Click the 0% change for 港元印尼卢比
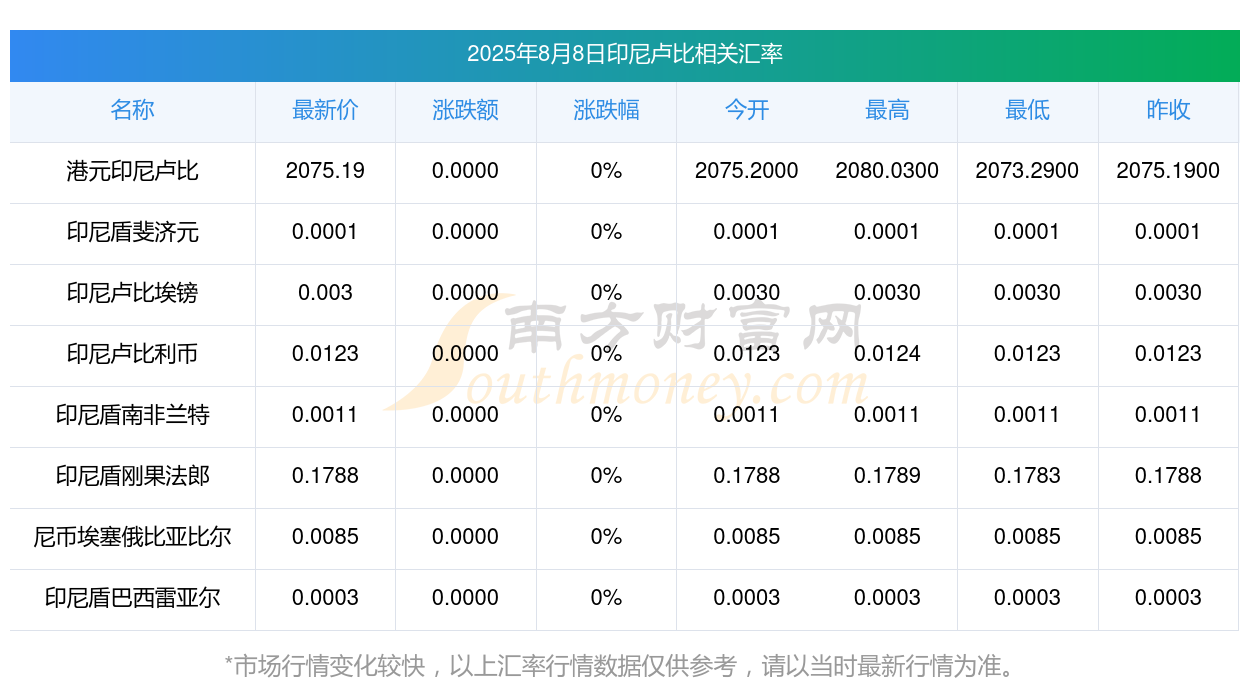This screenshot has width=1250, height=698. [x=606, y=171]
